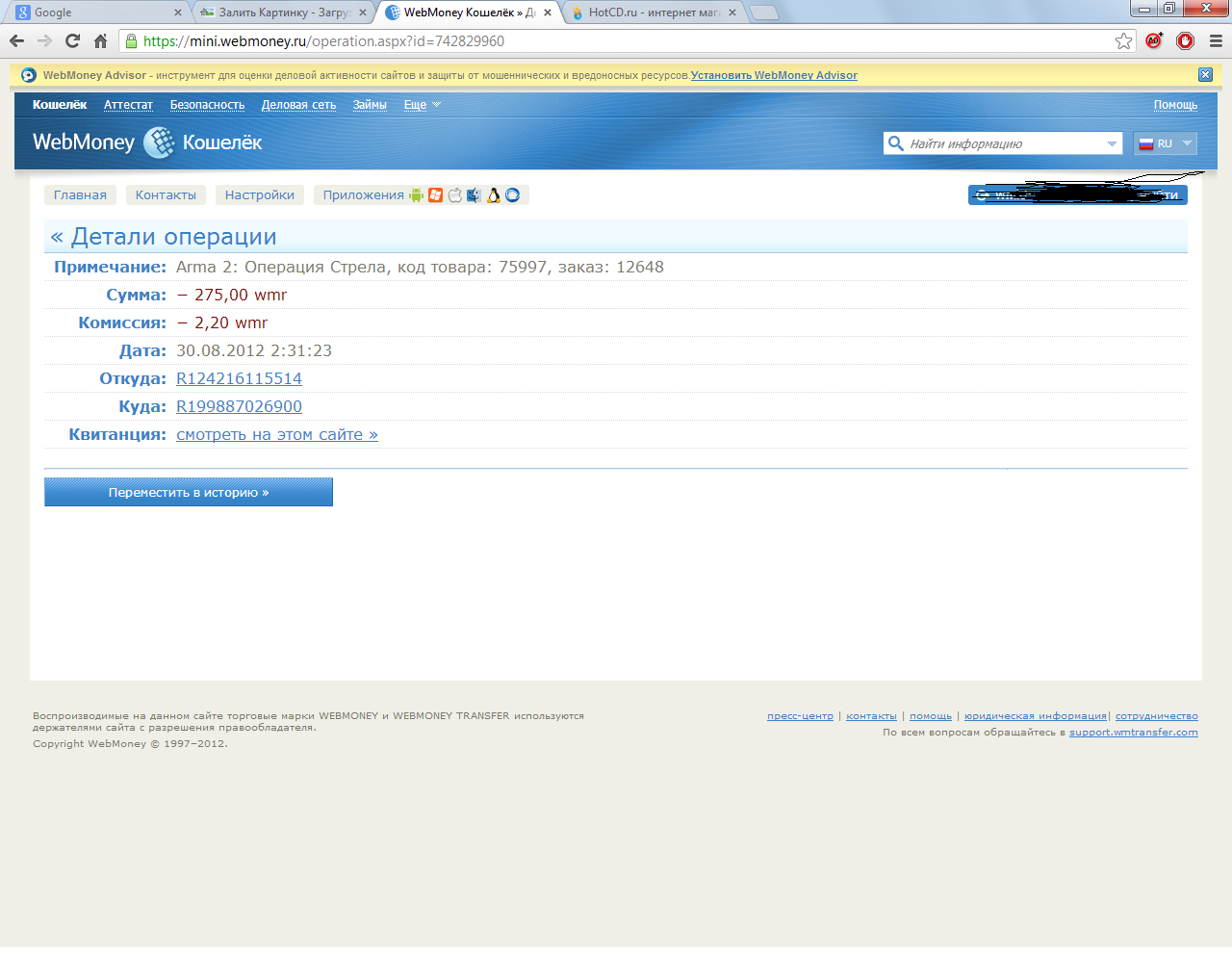This screenshot has height=980, width=1232.
Task: Open the Linux penguin app icon
Action: [x=494, y=195]
